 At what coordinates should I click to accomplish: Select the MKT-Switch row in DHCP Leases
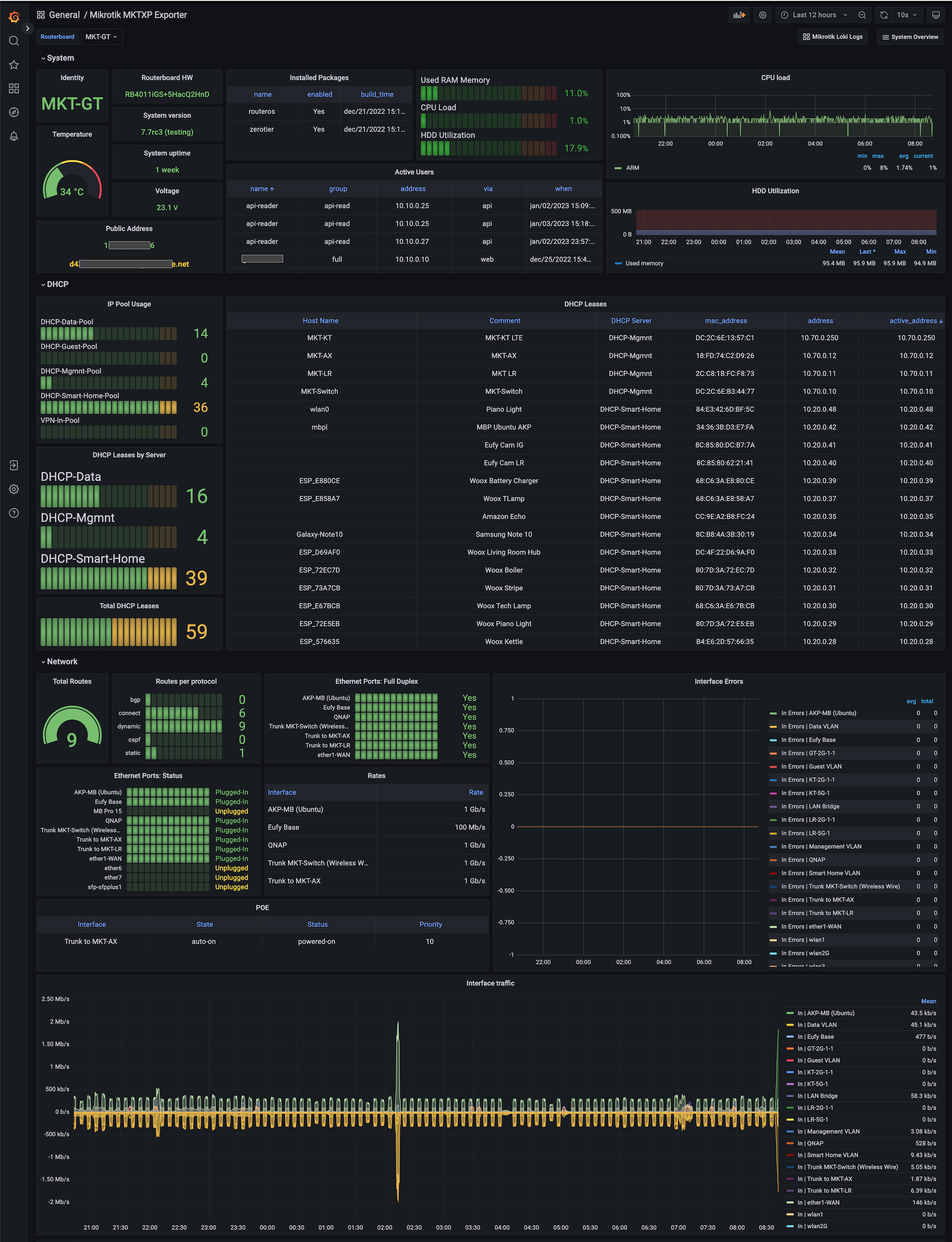pos(585,391)
